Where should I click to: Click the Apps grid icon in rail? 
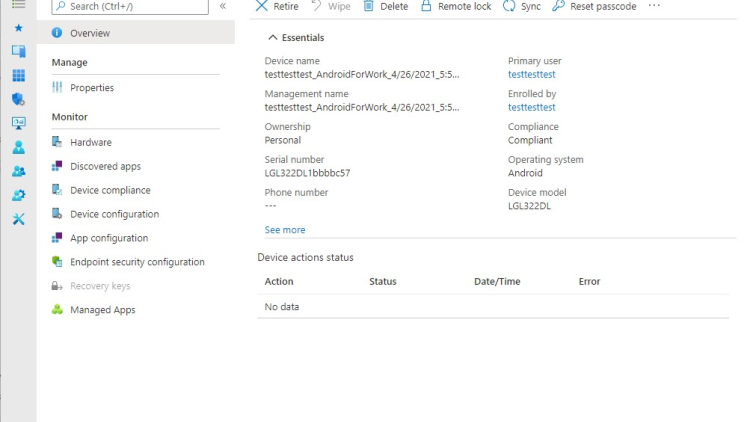coord(18,76)
